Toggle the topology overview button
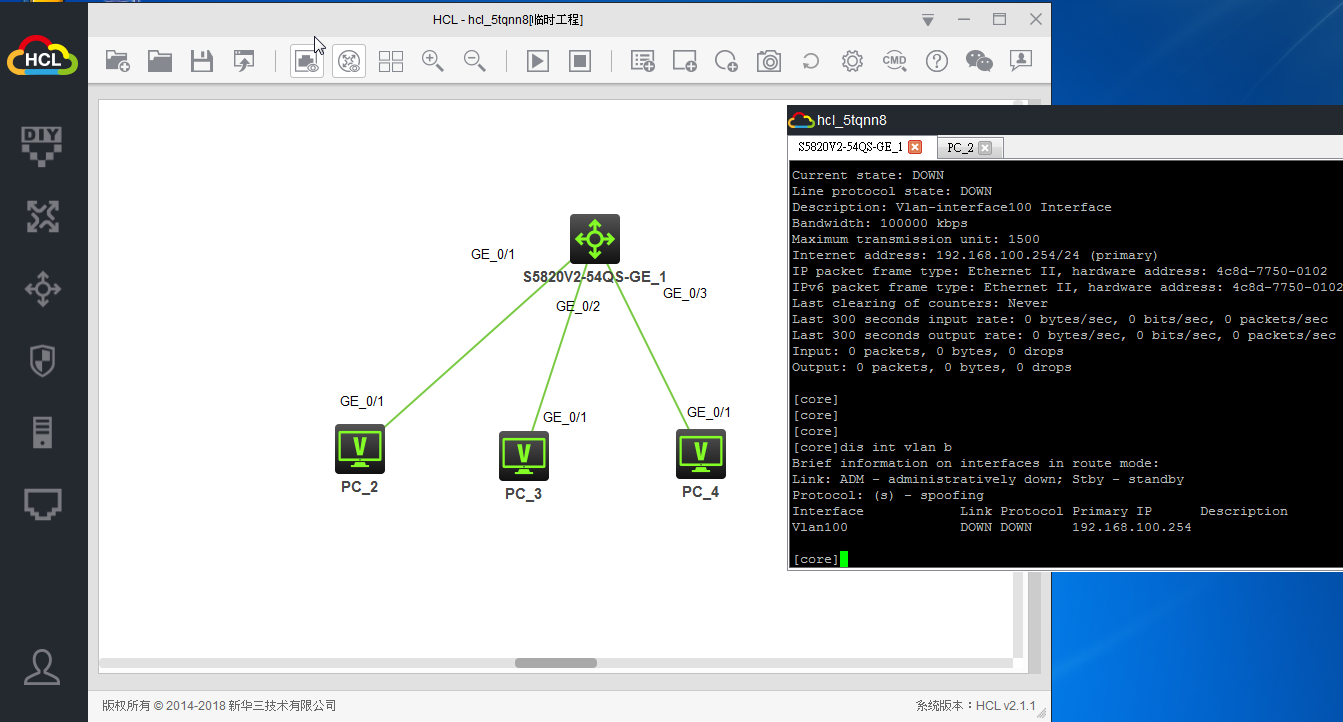 point(349,61)
